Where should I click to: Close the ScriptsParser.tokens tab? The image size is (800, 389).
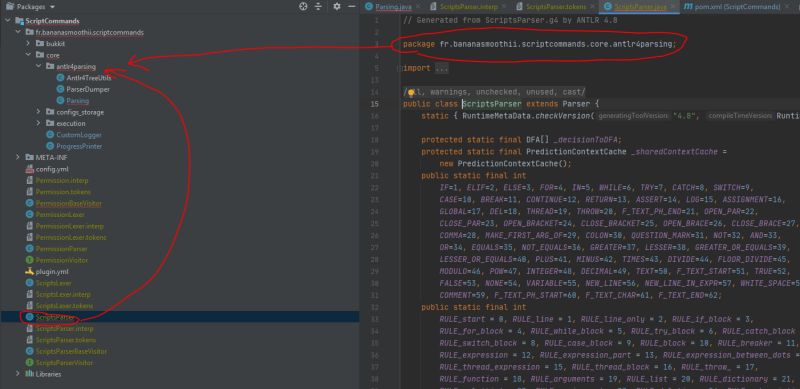point(591,7)
